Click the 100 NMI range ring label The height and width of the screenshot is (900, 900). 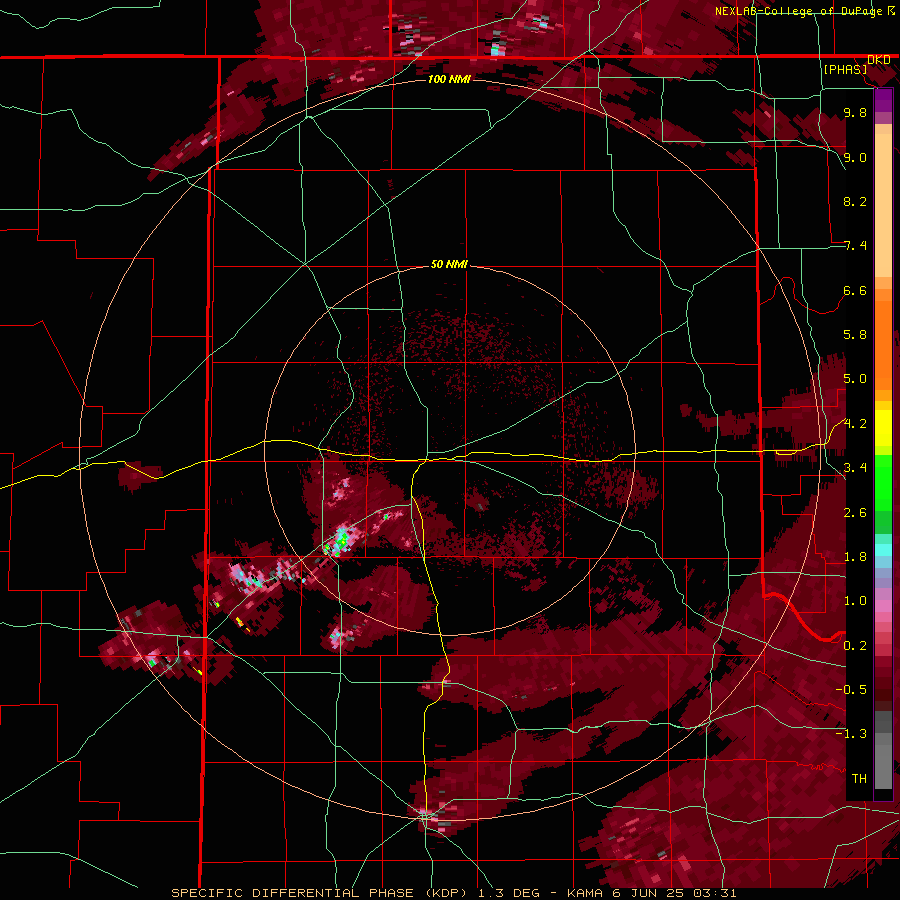(x=449, y=79)
